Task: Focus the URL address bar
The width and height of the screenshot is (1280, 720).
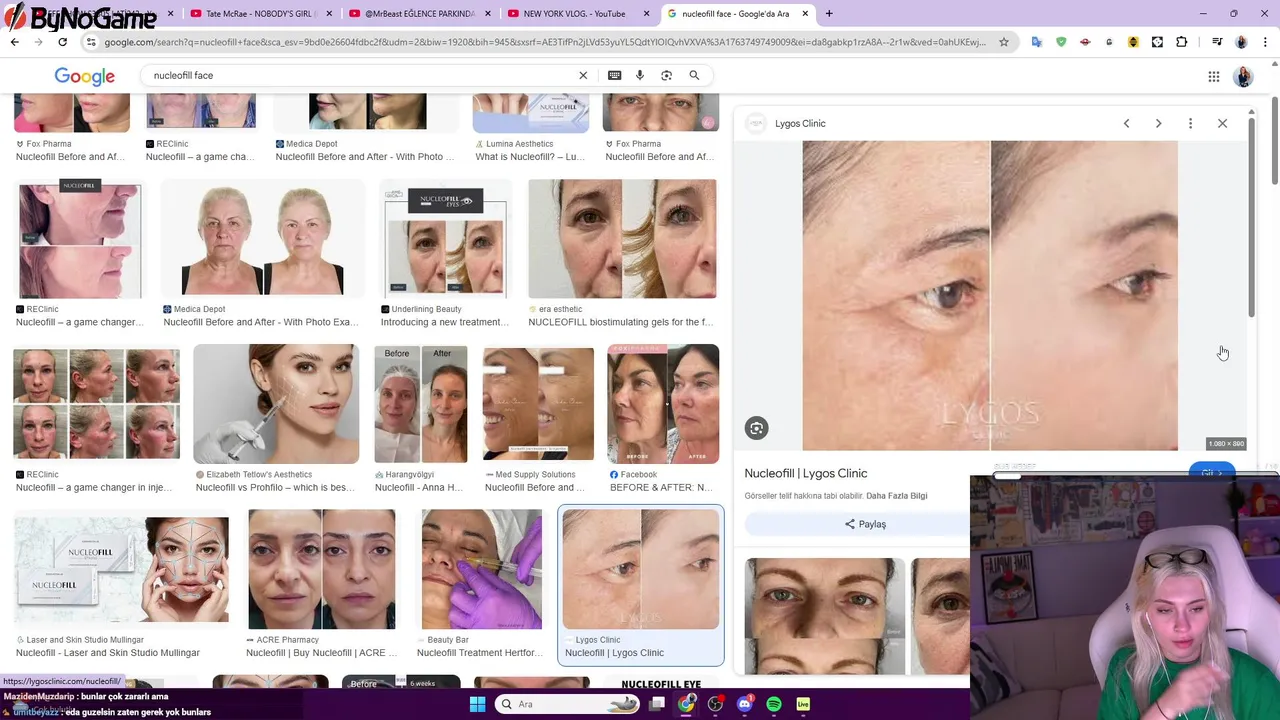Action: click(x=545, y=42)
